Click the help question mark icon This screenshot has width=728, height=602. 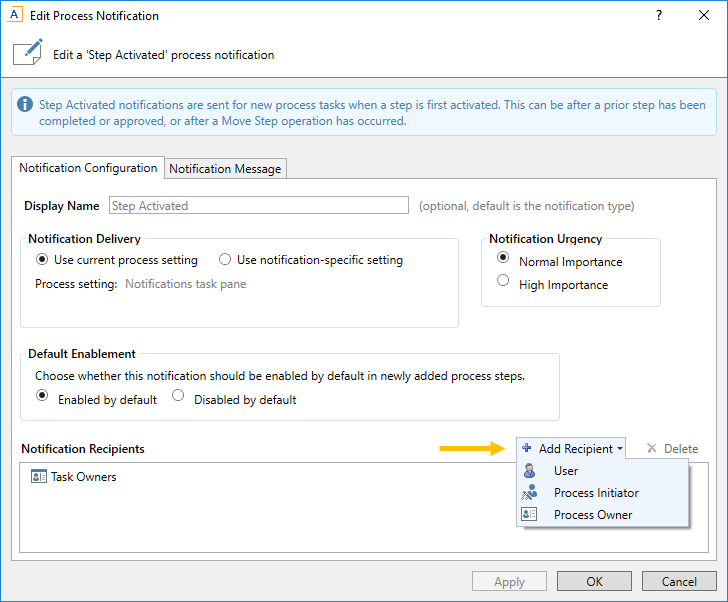click(659, 16)
